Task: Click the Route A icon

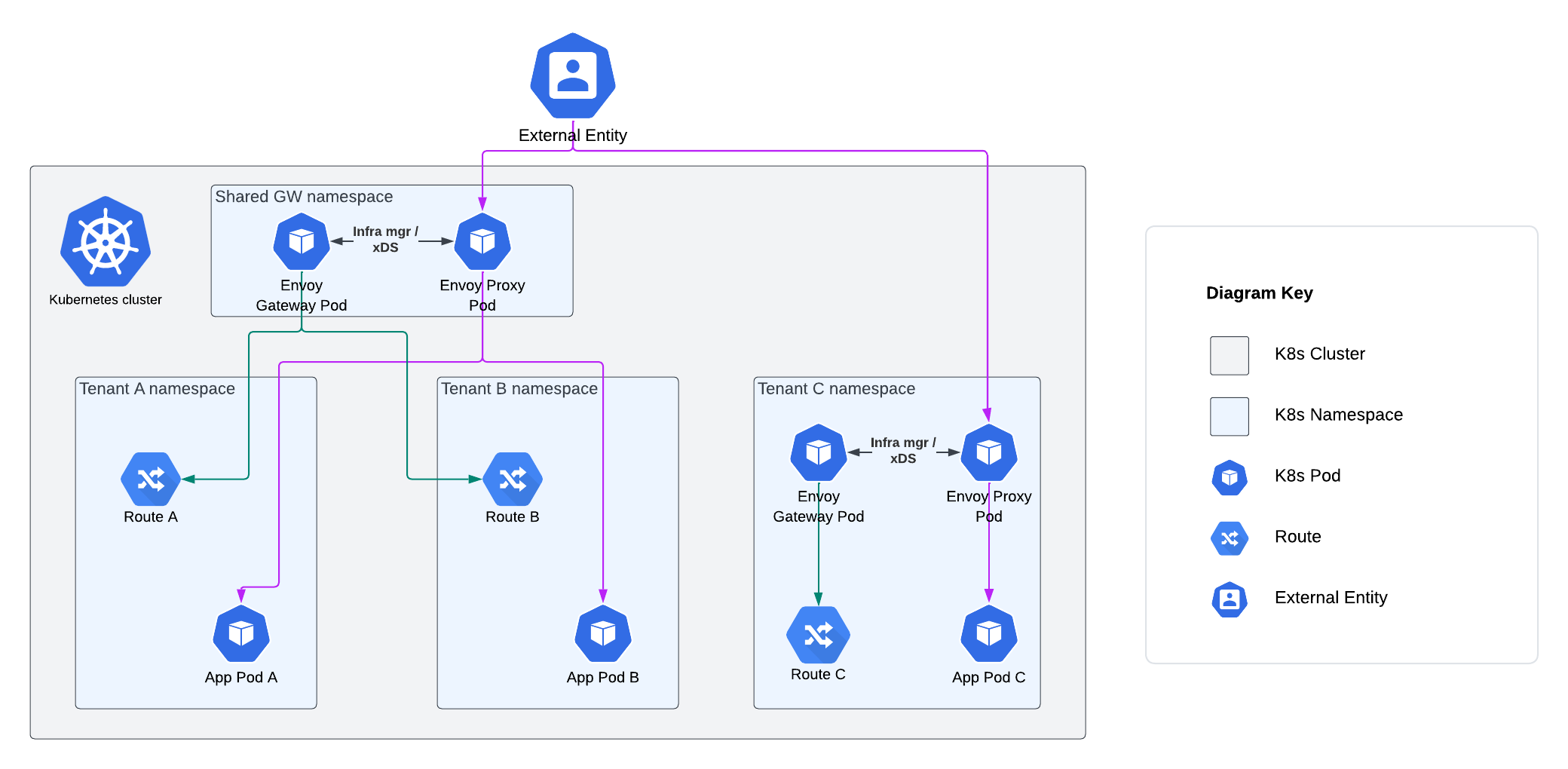Action: click(x=151, y=479)
